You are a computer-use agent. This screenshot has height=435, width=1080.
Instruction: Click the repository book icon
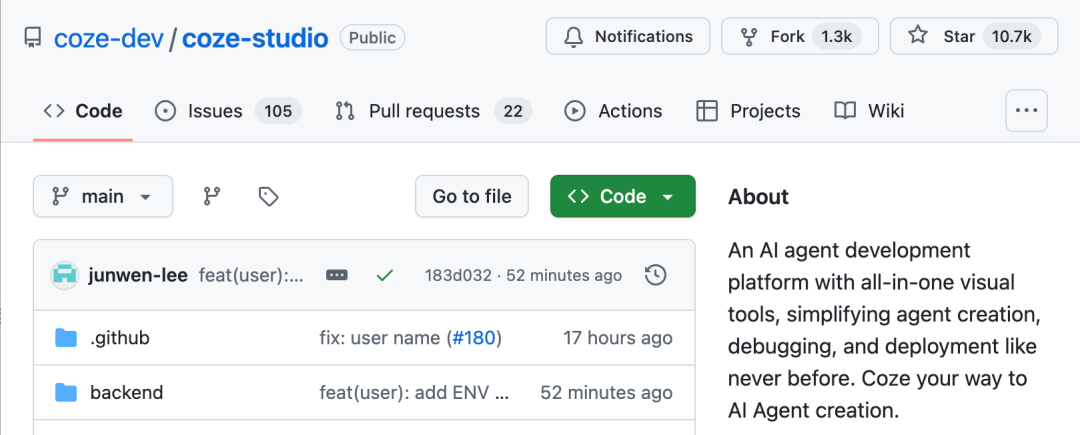pyautogui.click(x=32, y=37)
